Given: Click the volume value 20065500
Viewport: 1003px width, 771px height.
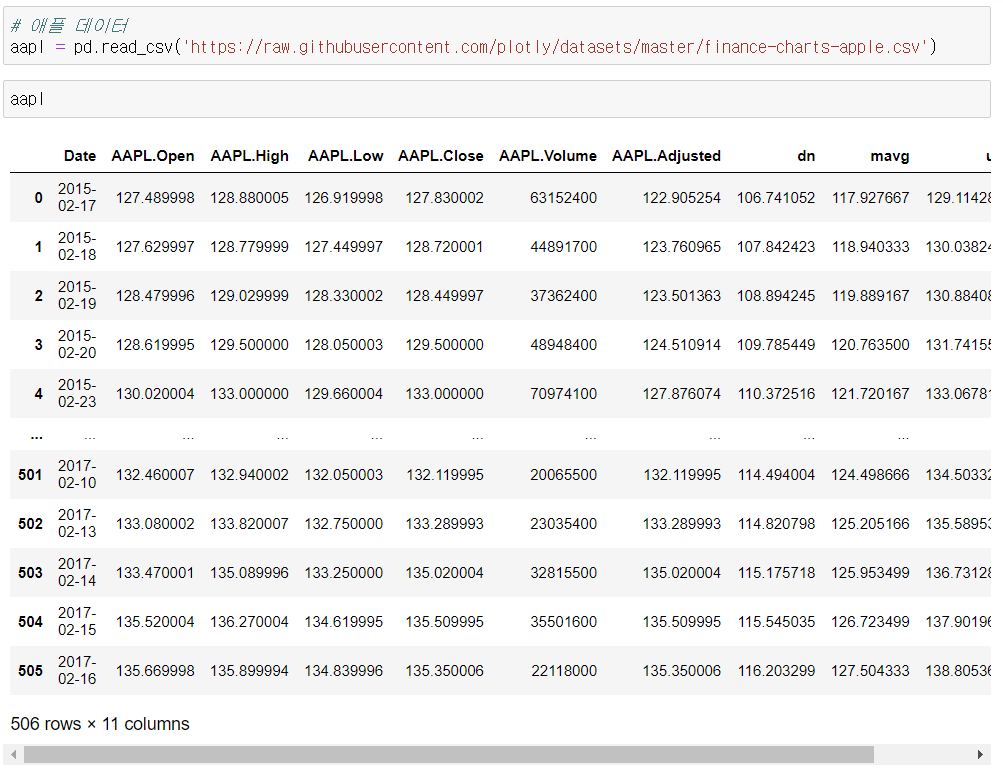Looking at the screenshot, I should [564, 475].
